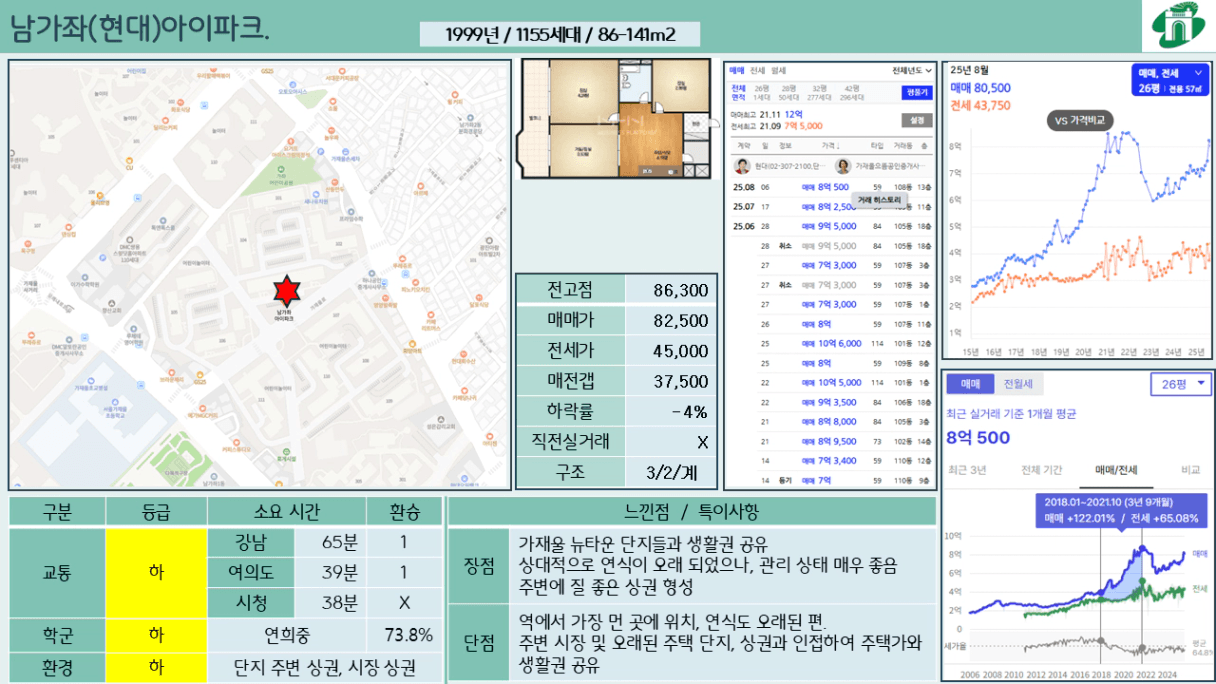Select the 현대 agent profile photo
Image resolution: width=1216 pixels, height=684 pixels.
click(x=742, y=166)
